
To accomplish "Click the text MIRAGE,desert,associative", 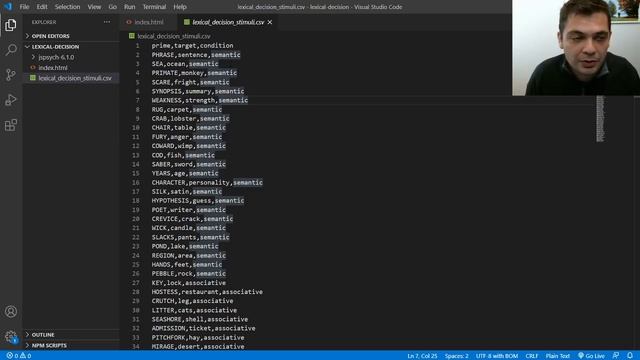I will 198,347.
